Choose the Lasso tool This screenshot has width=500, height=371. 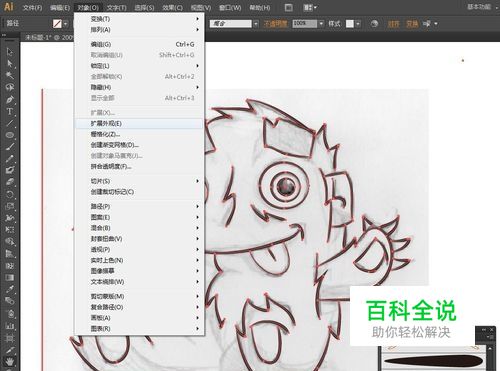[9, 87]
